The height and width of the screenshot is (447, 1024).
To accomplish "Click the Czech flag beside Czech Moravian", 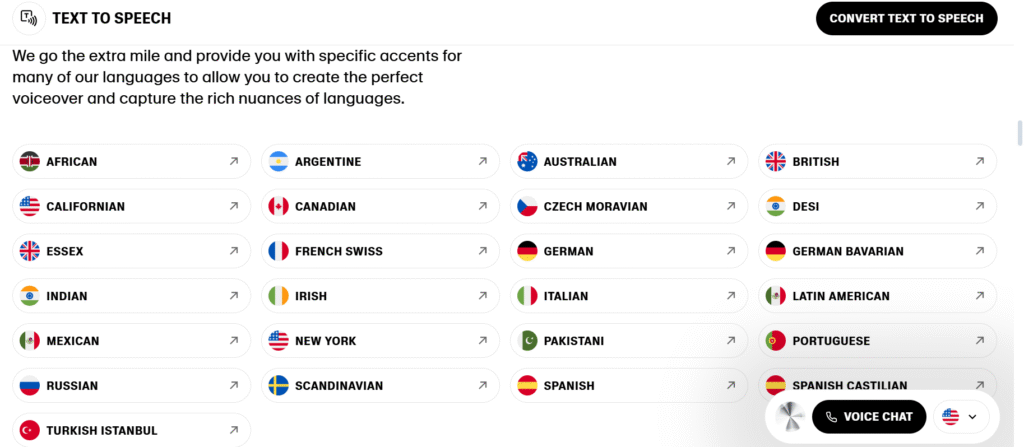I will [527, 207].
